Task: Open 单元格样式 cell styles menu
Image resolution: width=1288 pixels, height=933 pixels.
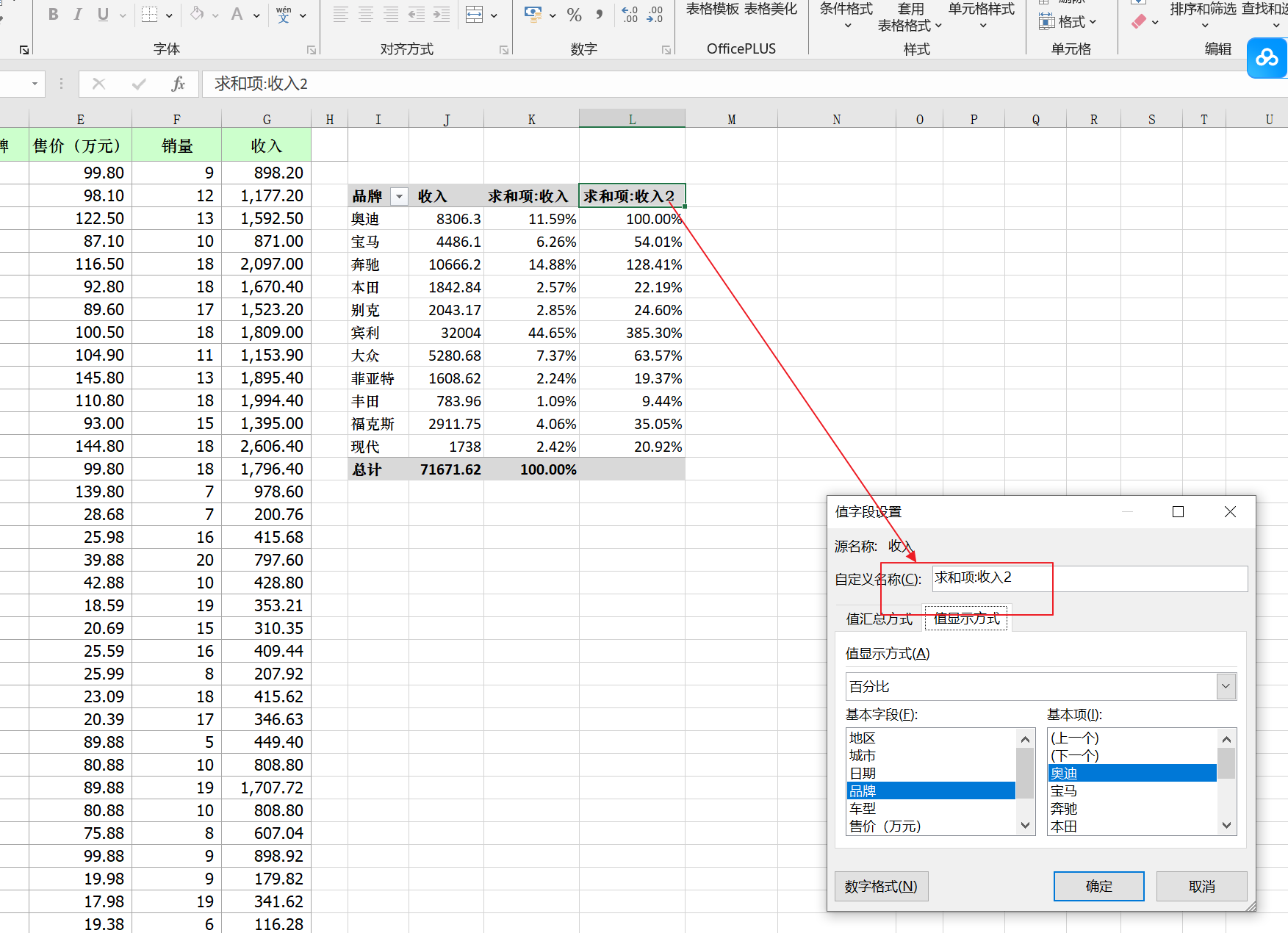Action: point(982,16)
